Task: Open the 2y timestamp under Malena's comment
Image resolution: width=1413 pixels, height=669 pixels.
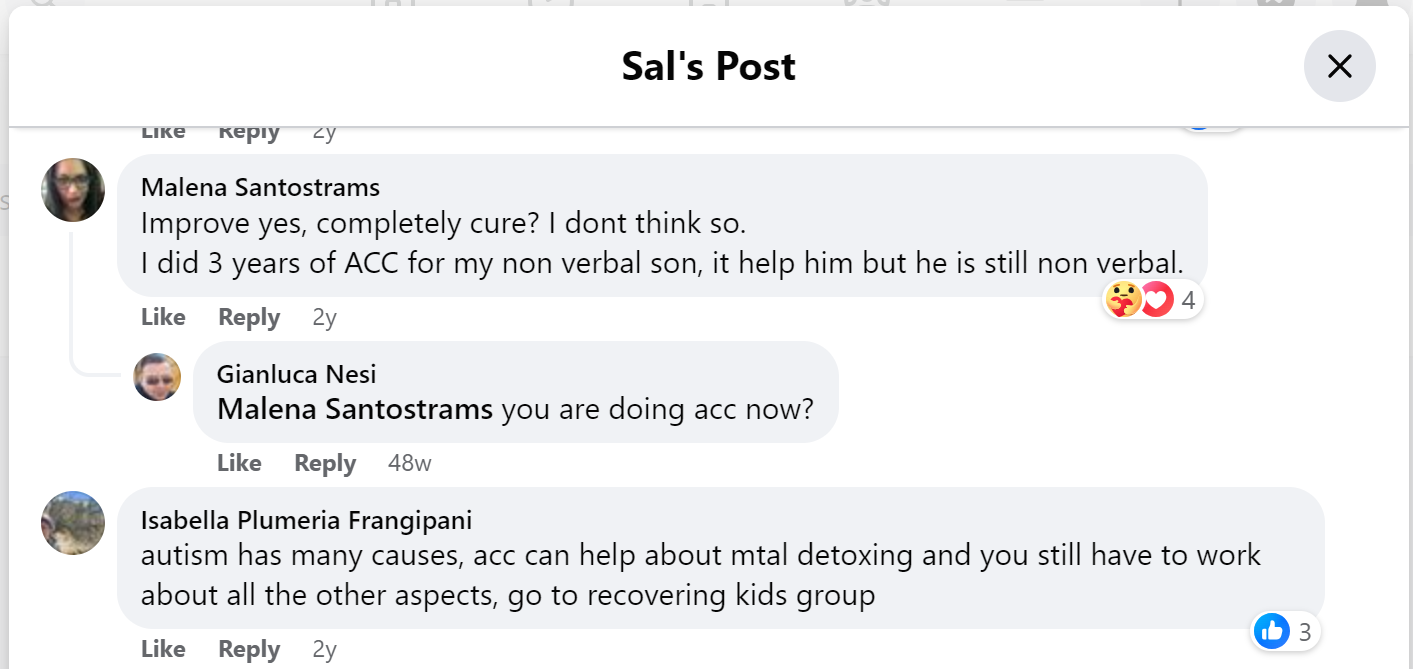Action: point(325,317)
